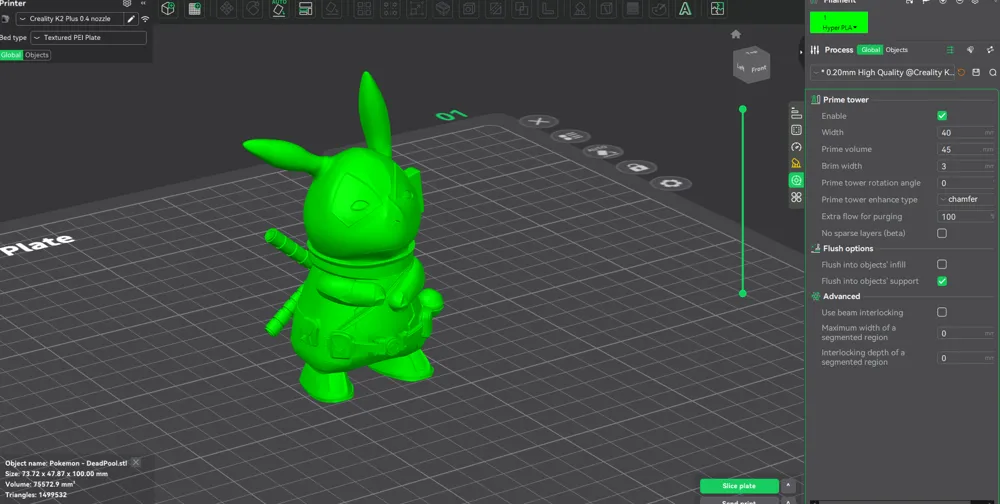Select the Color painting palette icon

[x=659, y=8]
